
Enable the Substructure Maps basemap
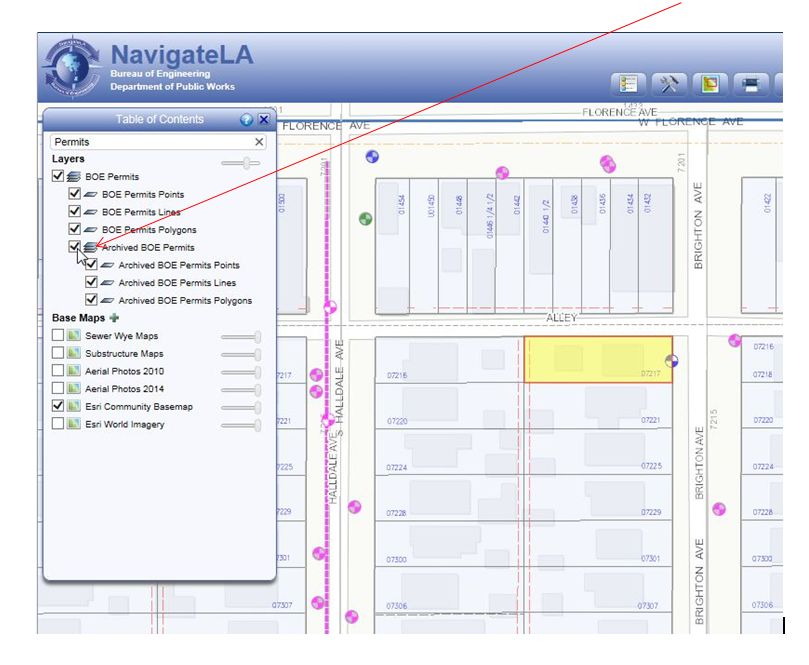(58, 353)
